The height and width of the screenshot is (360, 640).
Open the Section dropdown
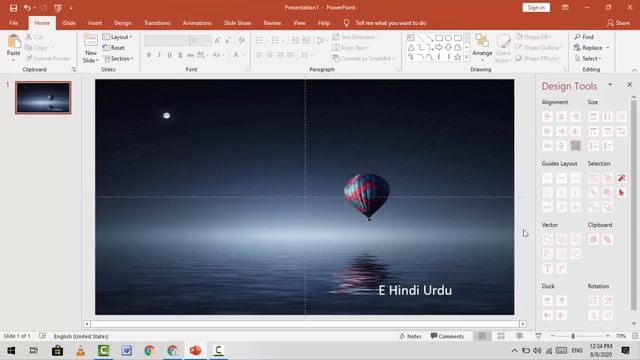click(x=118, y=59)
